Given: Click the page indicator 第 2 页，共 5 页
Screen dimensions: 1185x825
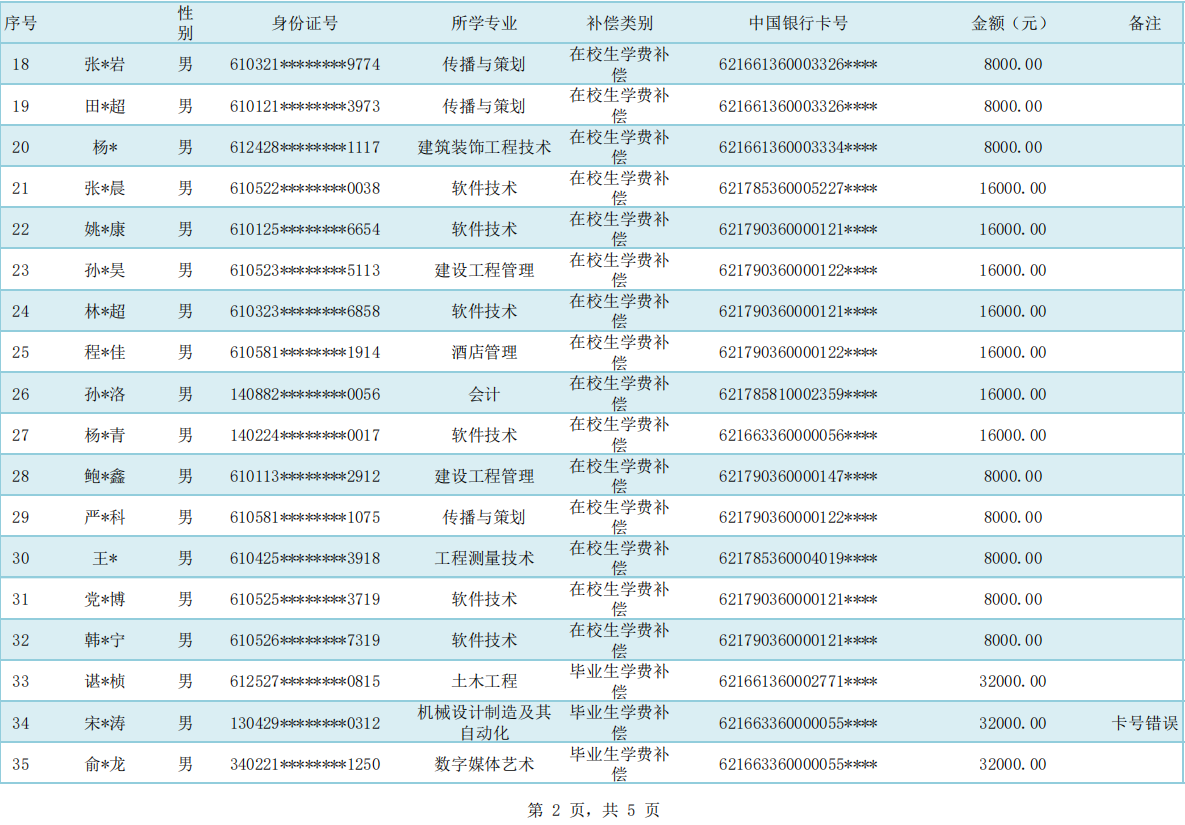Looking at the screenshot, I should point(593,810).
